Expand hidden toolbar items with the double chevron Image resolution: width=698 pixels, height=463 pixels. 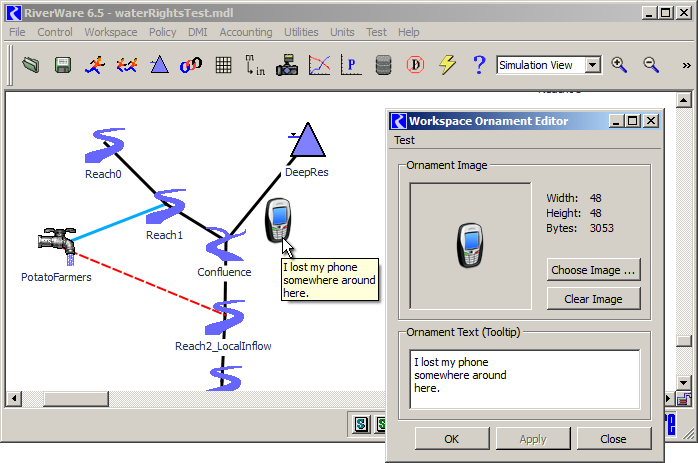[x=686, y=65]
